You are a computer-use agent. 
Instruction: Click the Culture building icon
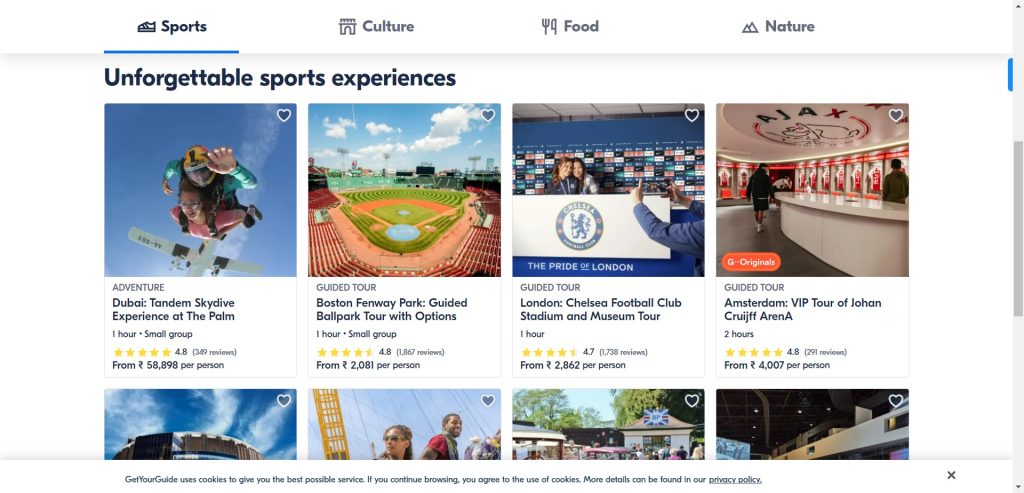tap(348, 27)
